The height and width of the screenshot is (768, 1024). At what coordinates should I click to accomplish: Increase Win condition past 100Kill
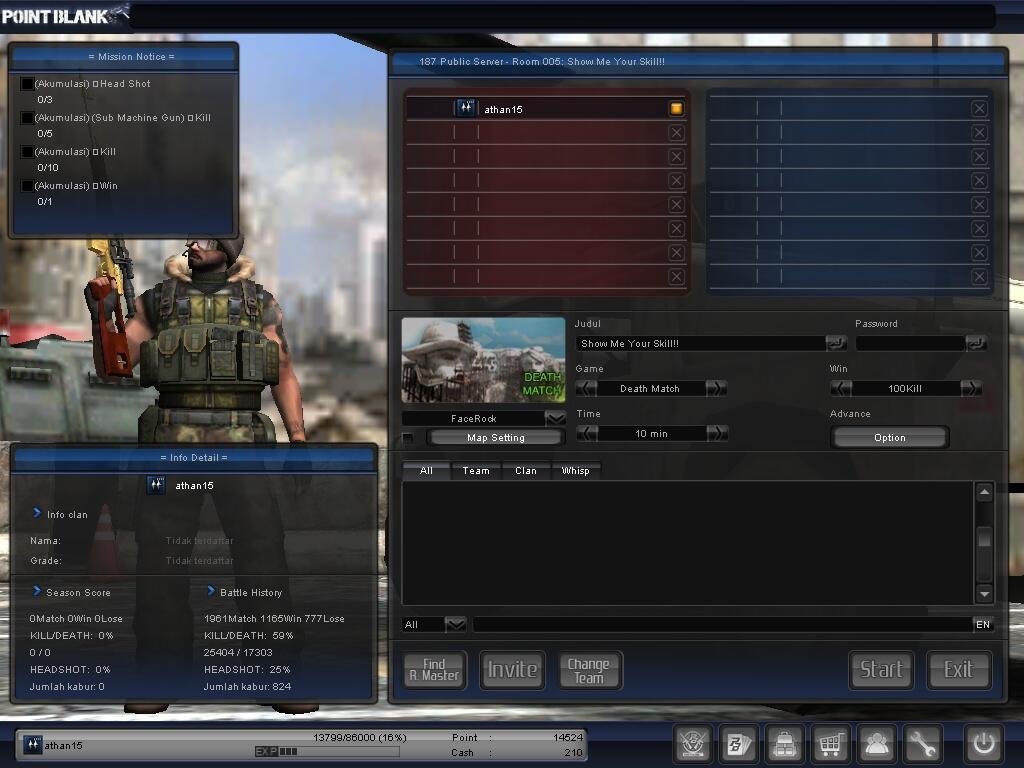coord(971,388)
